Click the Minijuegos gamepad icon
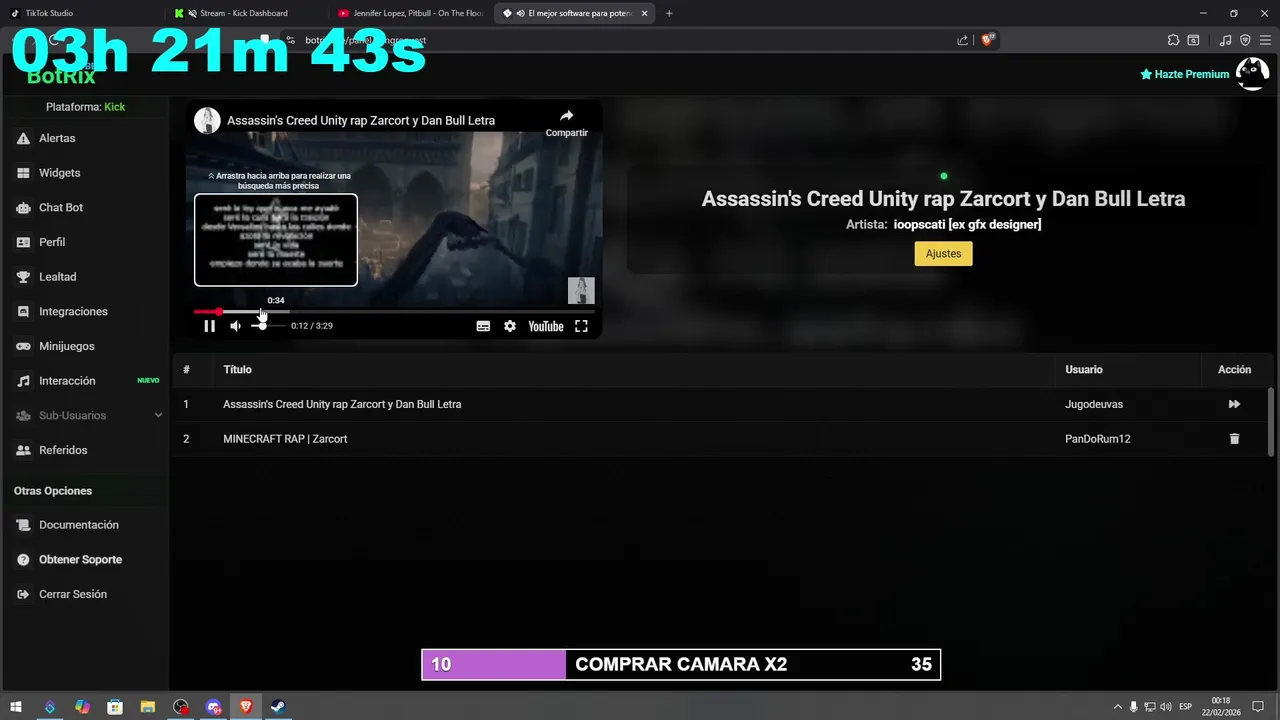Viewport: 1280px width, 720px height. [x=23, y=346]
